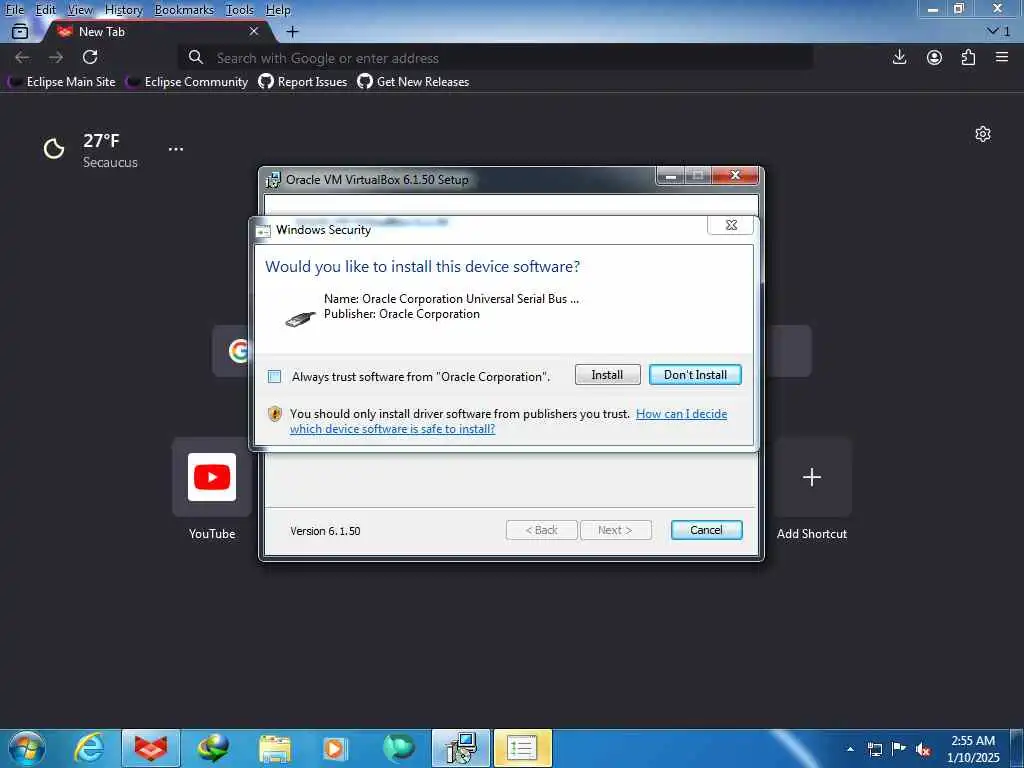
Task: Open the History menu
Action: click(x=123, y=10)
